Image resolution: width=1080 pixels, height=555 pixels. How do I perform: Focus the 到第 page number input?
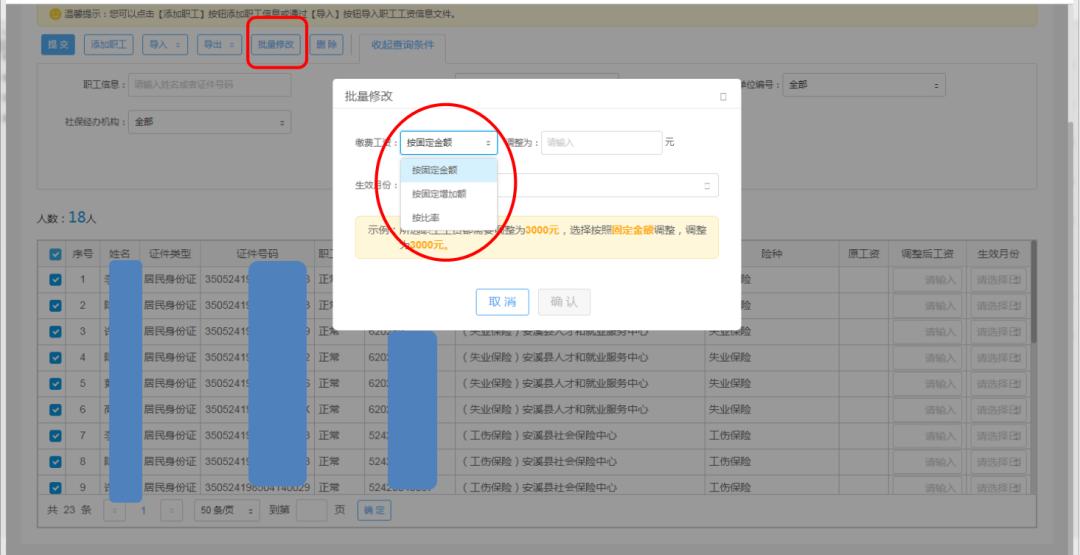point(311,511)
